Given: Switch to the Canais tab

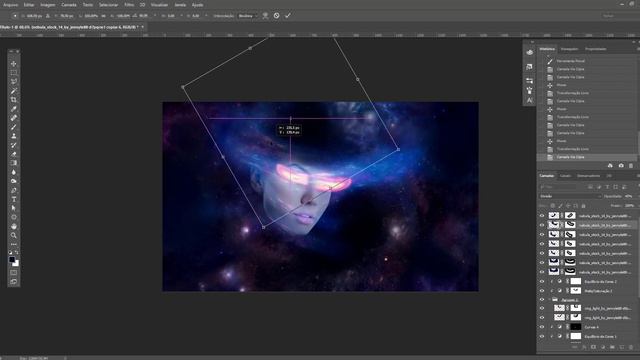Looking at the screenshot, I should pos(565,176).
